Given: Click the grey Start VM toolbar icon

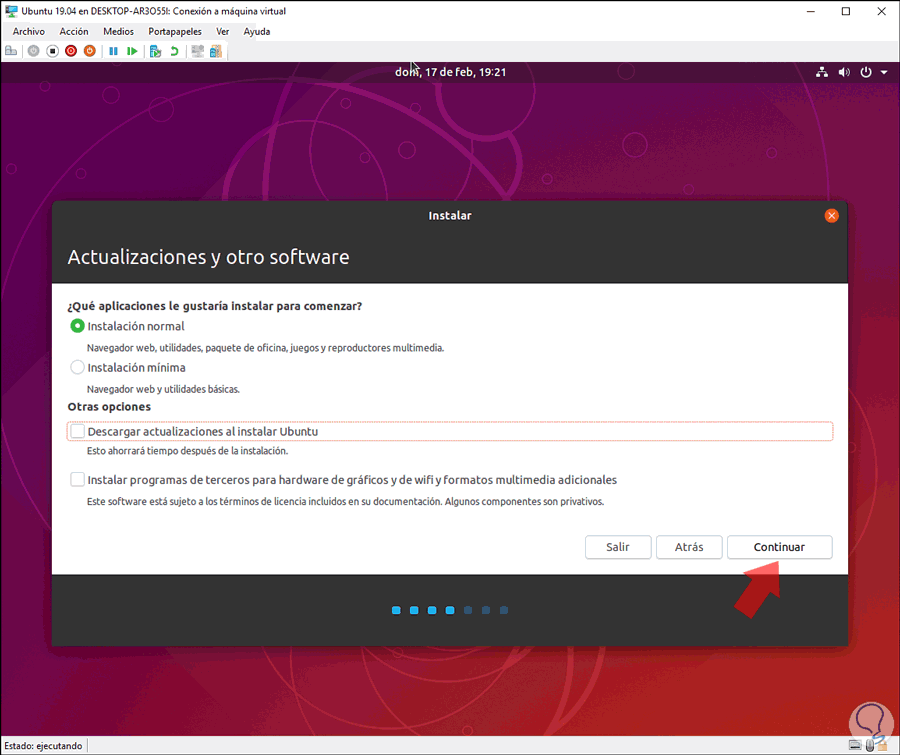Looking at the screenshot, I should coord(33,51).
